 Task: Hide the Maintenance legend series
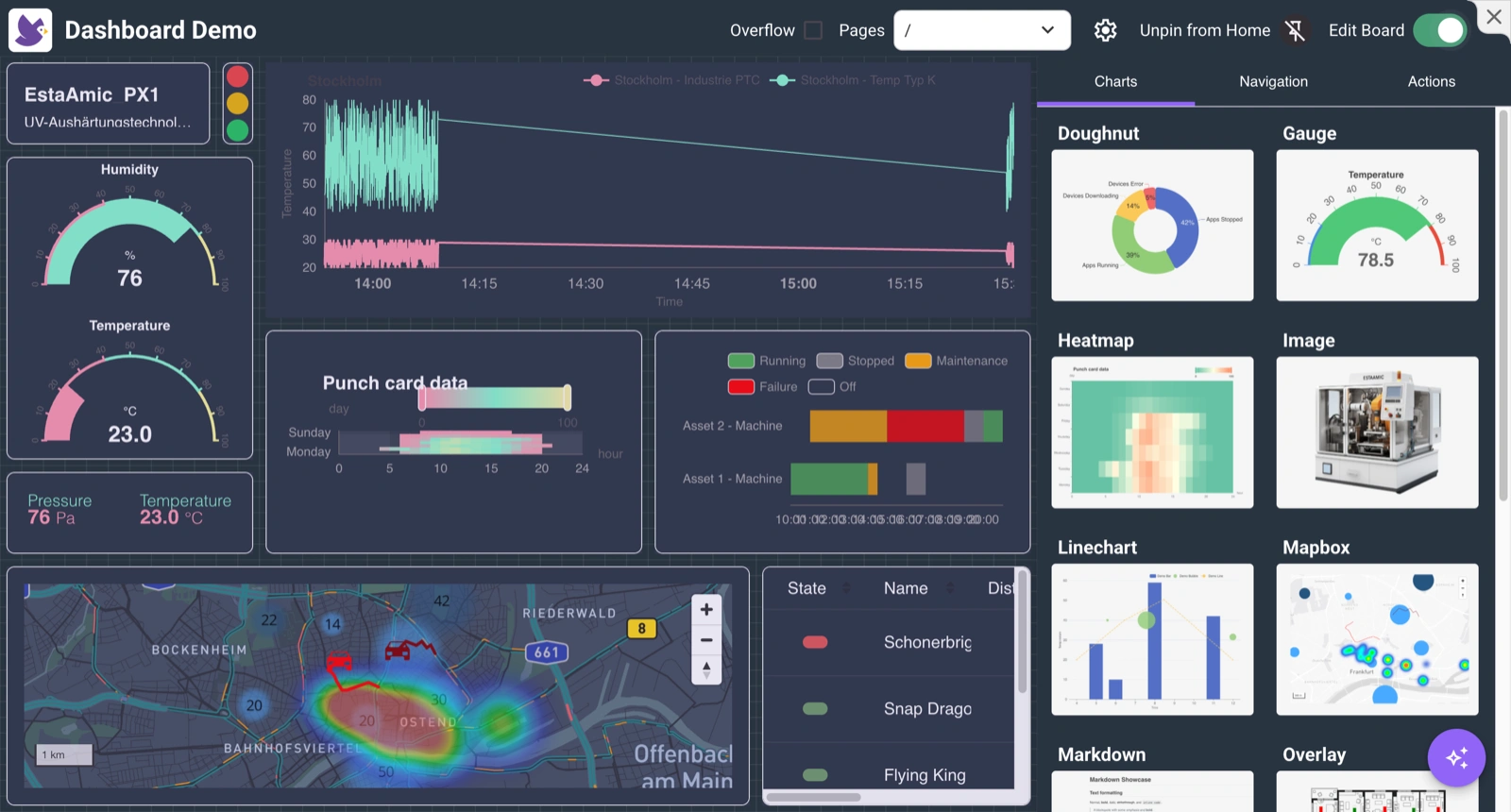[956, 361]
